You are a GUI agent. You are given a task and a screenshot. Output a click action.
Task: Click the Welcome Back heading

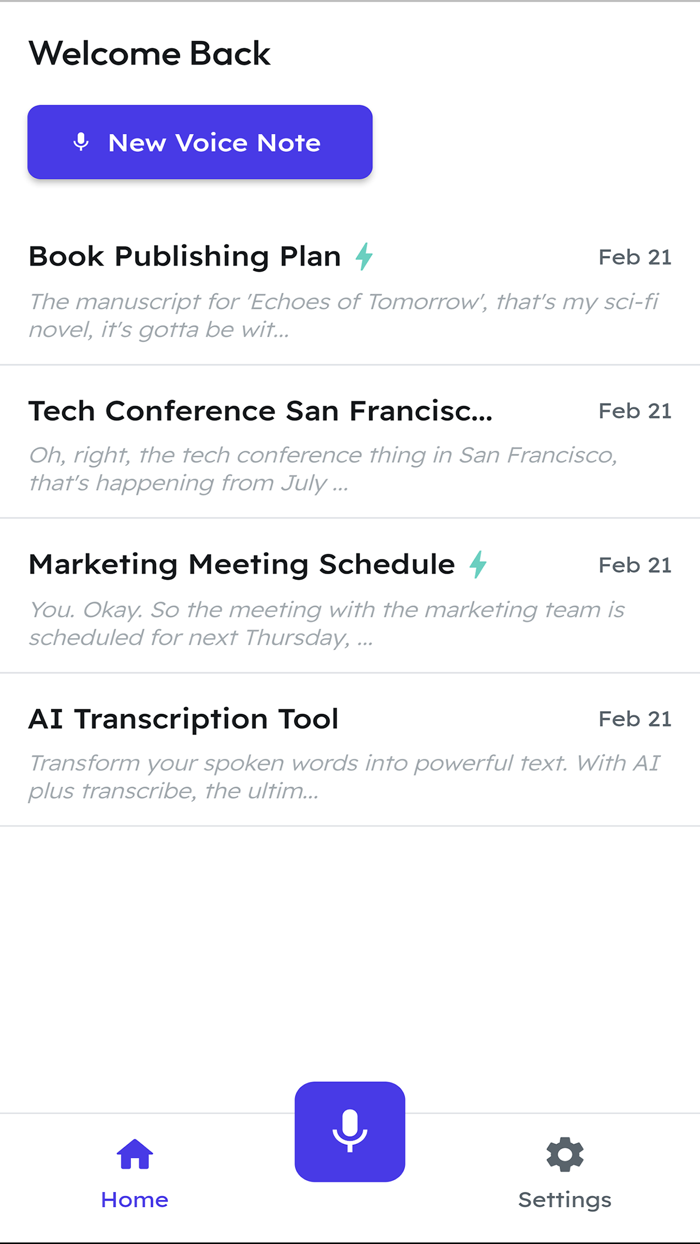[x=149, y=54]
